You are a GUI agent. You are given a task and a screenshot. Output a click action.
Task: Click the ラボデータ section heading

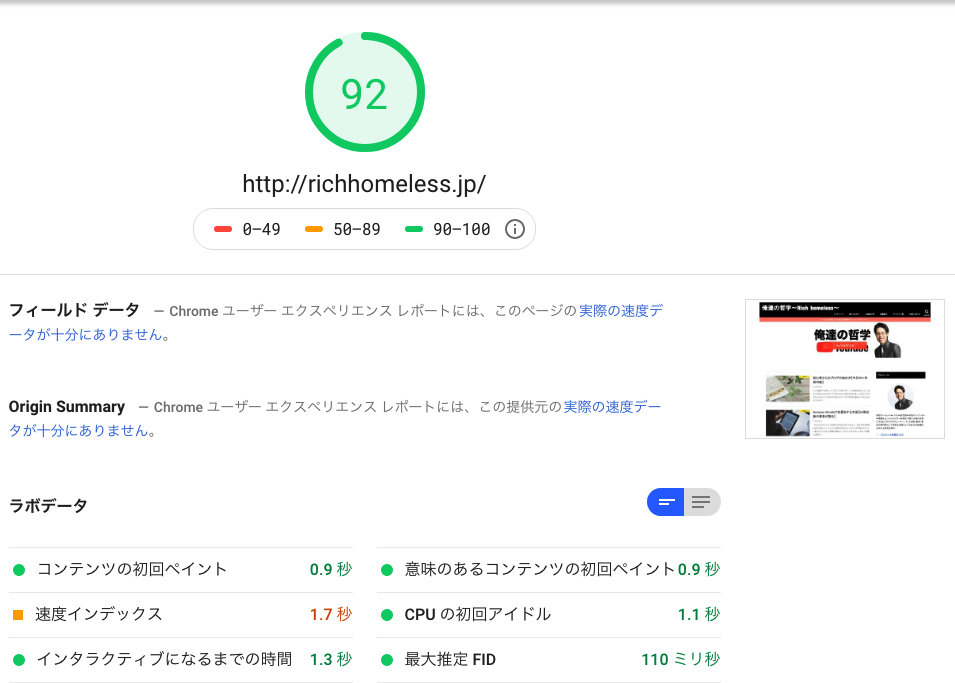(x=48, y=505)
